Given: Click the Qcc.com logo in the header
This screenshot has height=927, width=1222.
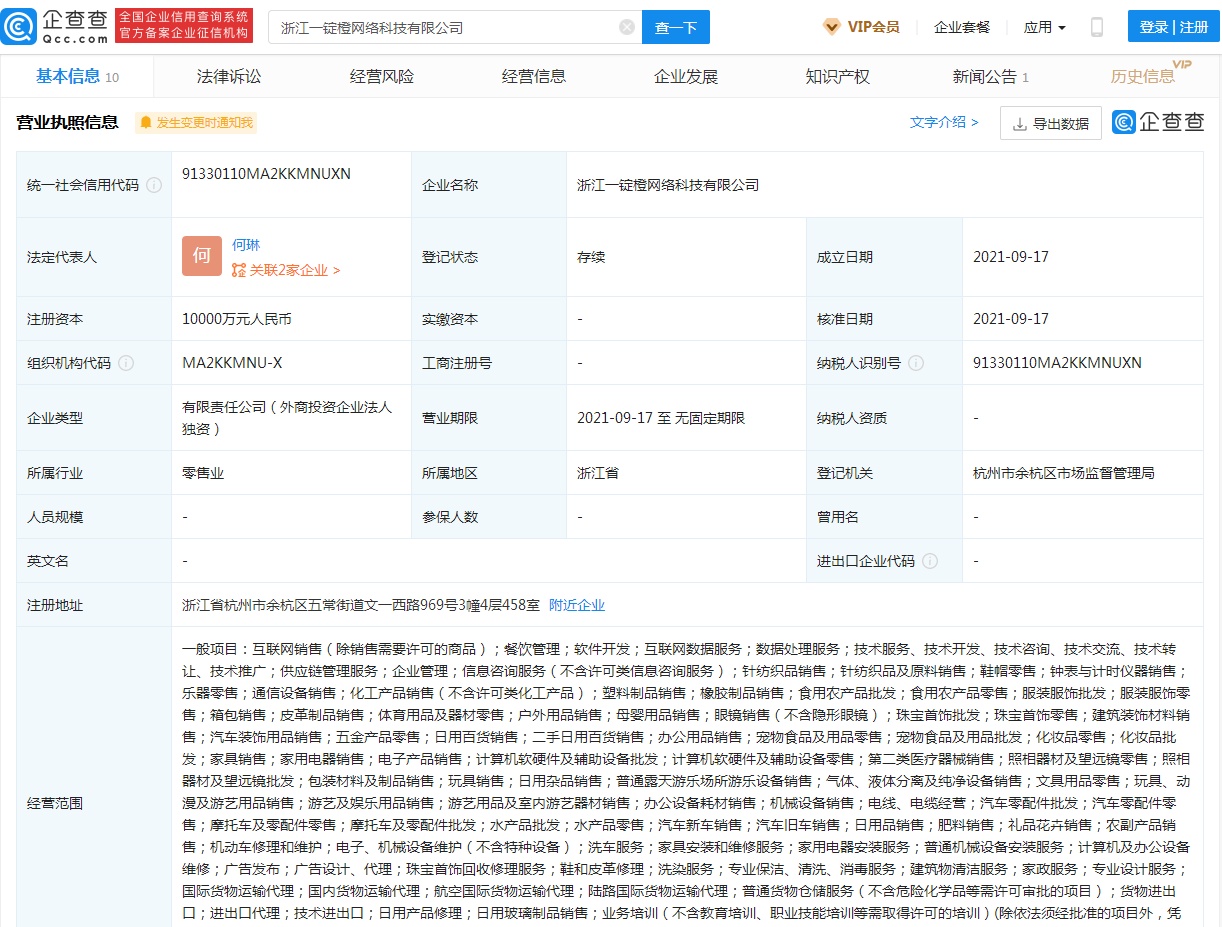Looking at the screenshot, I should pos(55,27).
